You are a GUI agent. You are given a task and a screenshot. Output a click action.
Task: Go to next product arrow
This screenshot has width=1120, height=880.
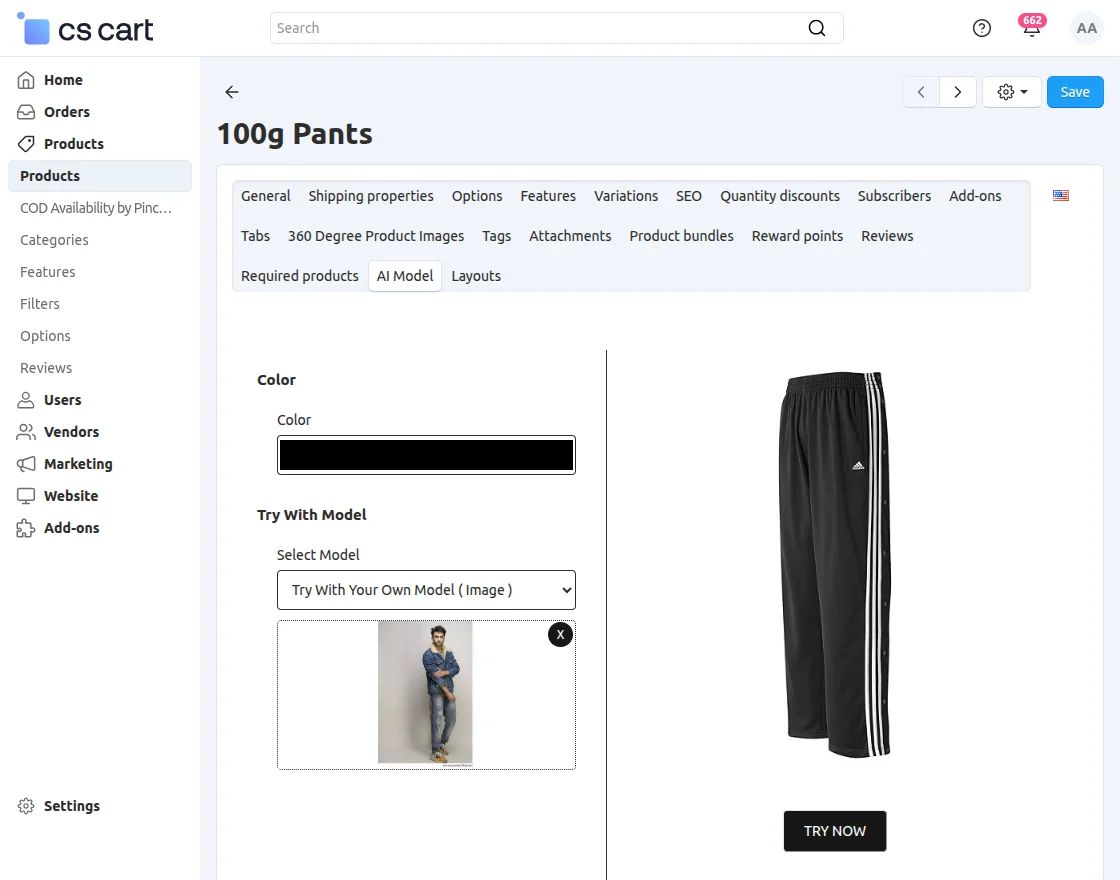958,92
